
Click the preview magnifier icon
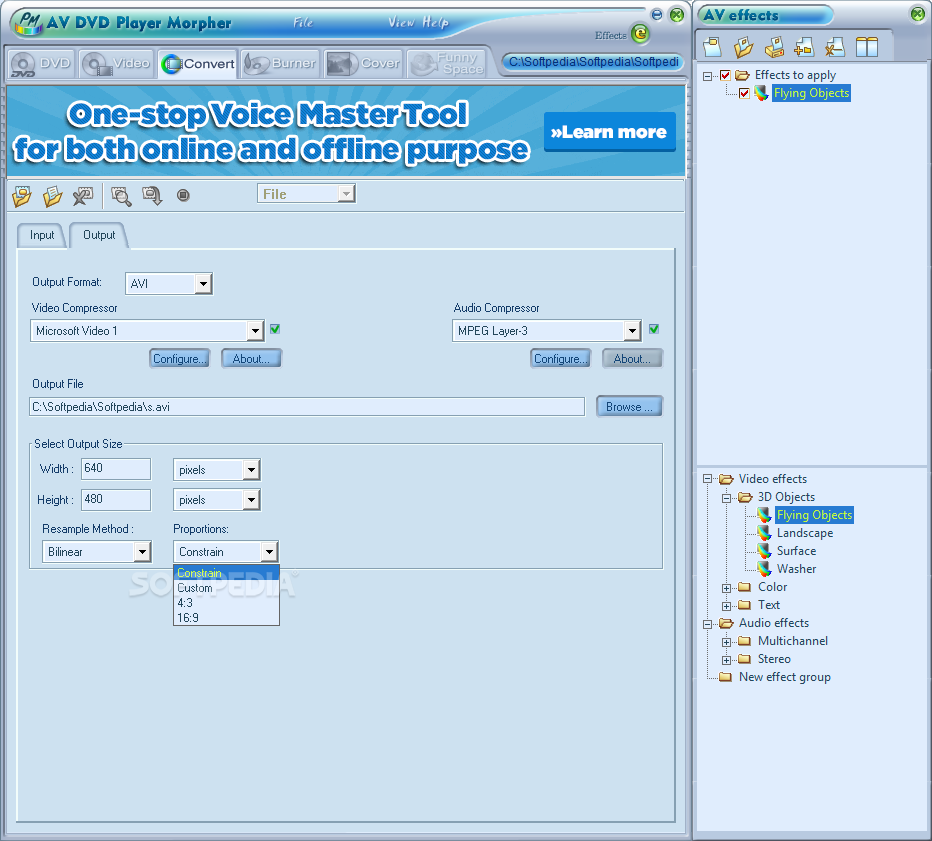tap(121, 196)
